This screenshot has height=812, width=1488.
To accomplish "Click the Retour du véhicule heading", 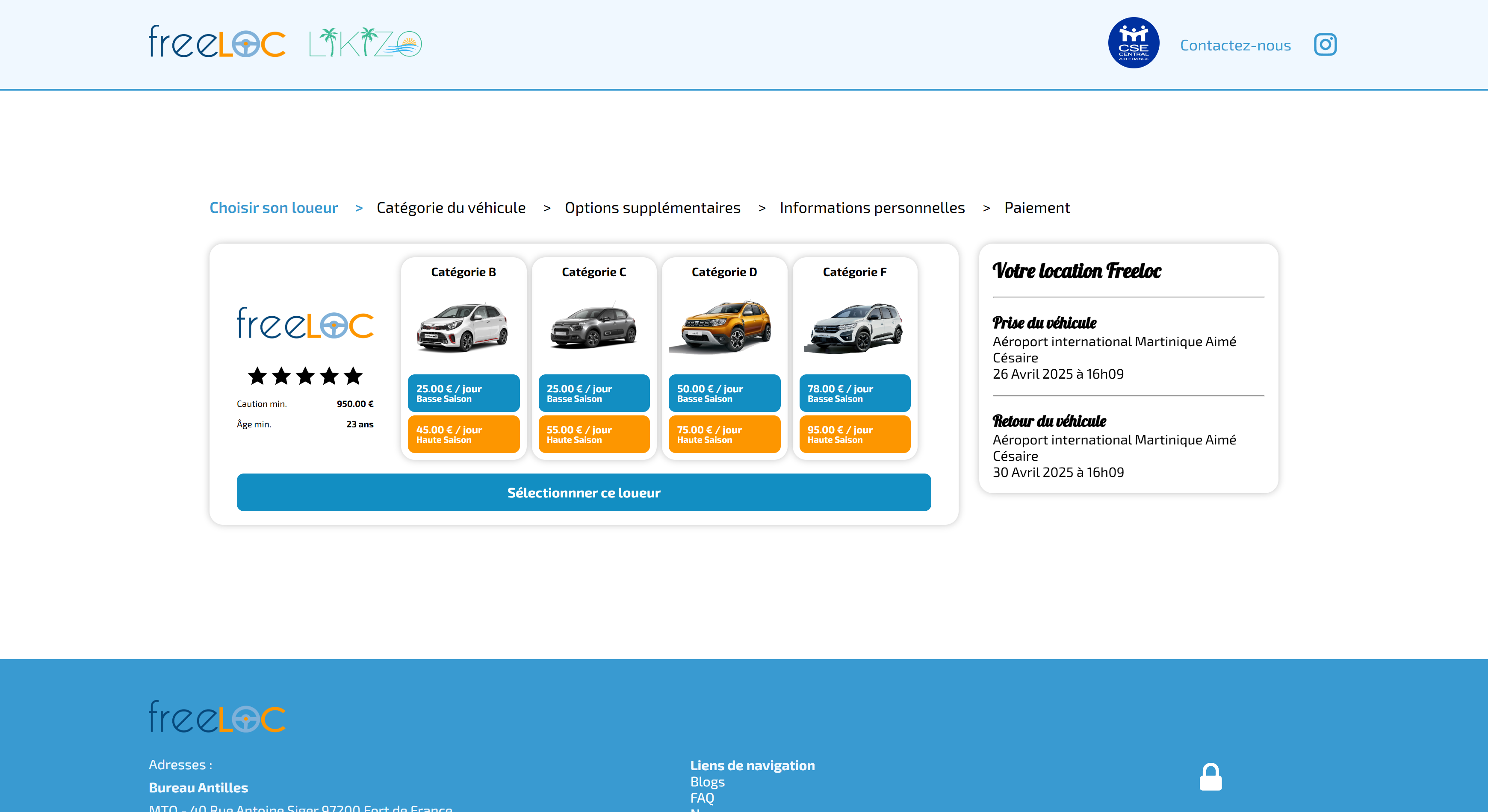I will [x=1049, y=421].
